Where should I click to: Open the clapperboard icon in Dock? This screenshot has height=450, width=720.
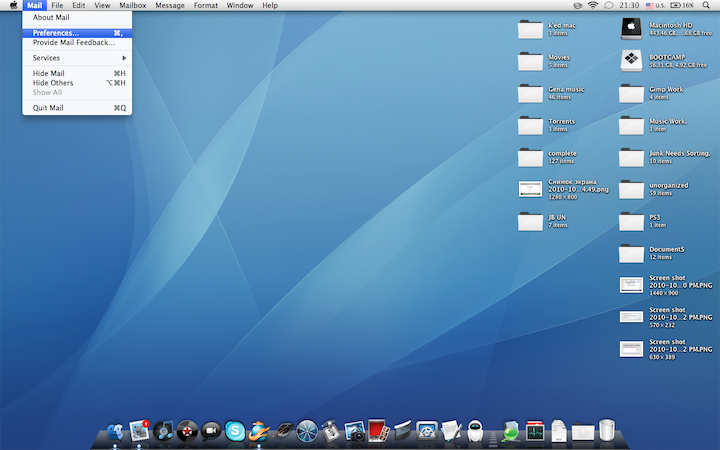[x=403, y=431]
